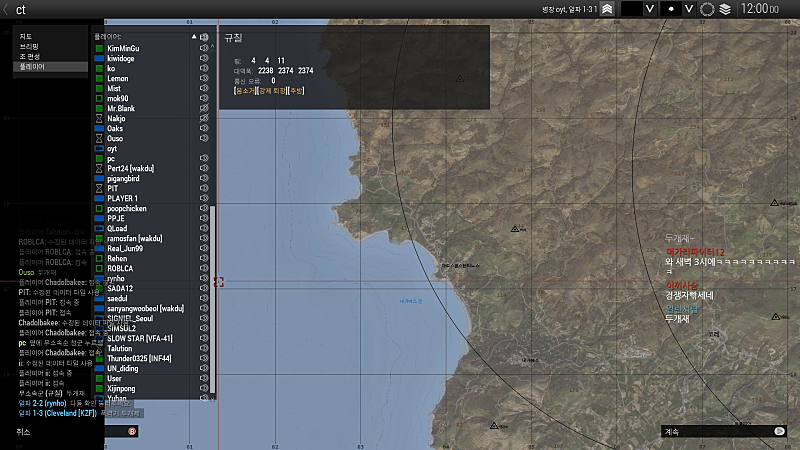The height and width of the screenshot is (450, 800).
Task: Click the speaker icon next to Lemon
Action: coord(204,78)
